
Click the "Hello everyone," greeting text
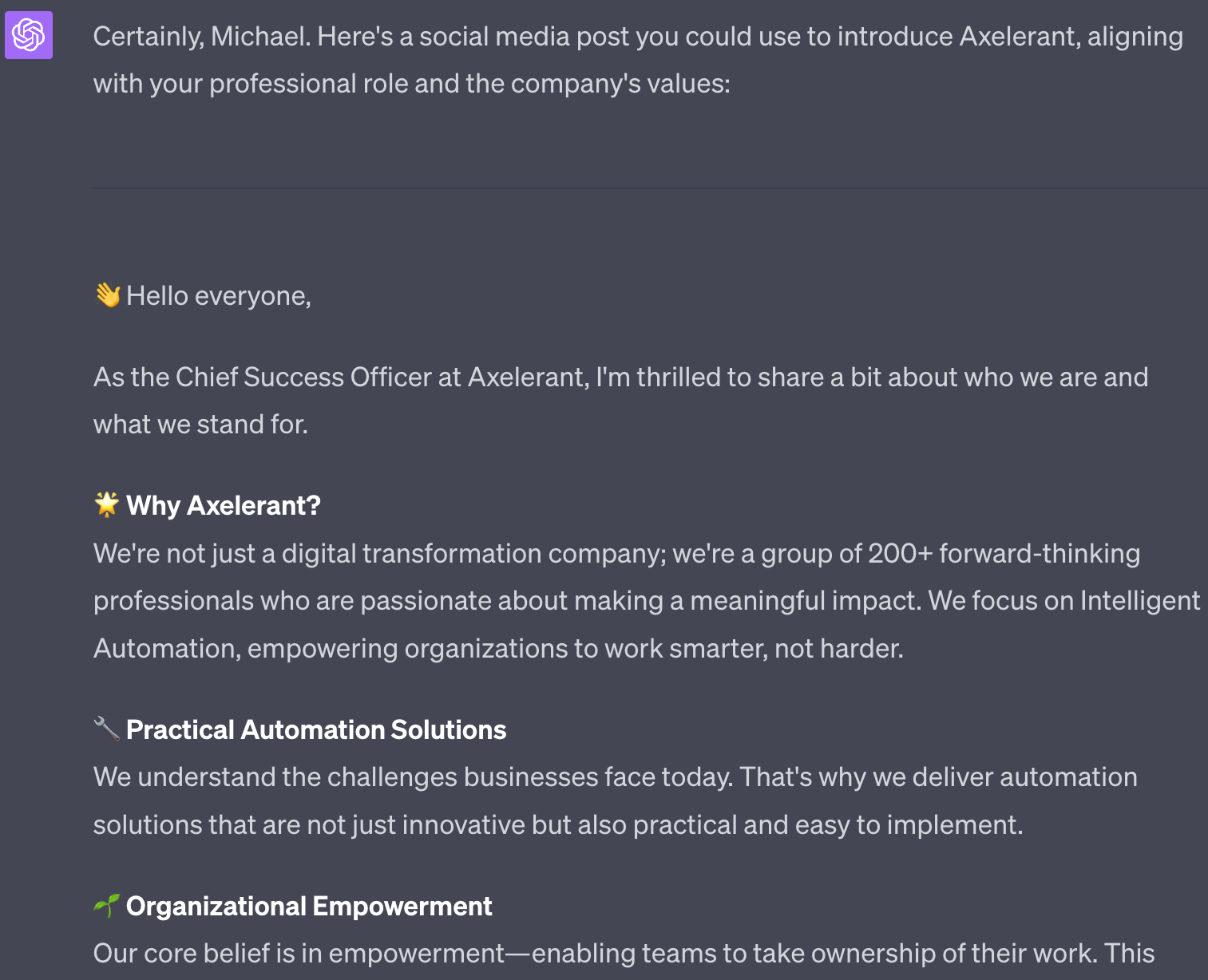pyautogui.click(x=219, y=296)
